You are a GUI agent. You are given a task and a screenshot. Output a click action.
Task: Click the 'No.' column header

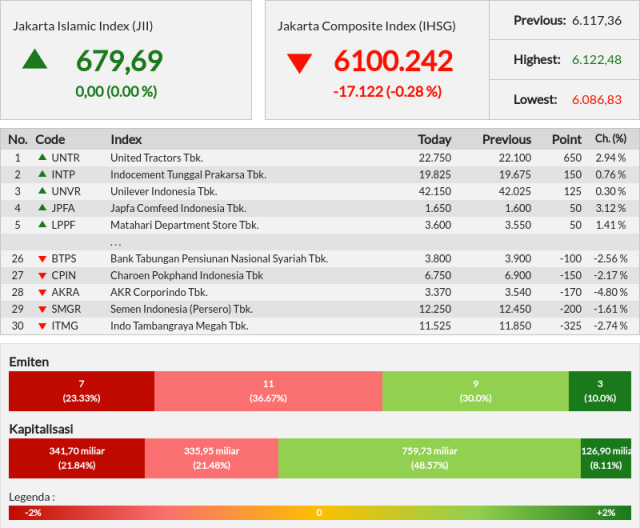coord(18,140)
